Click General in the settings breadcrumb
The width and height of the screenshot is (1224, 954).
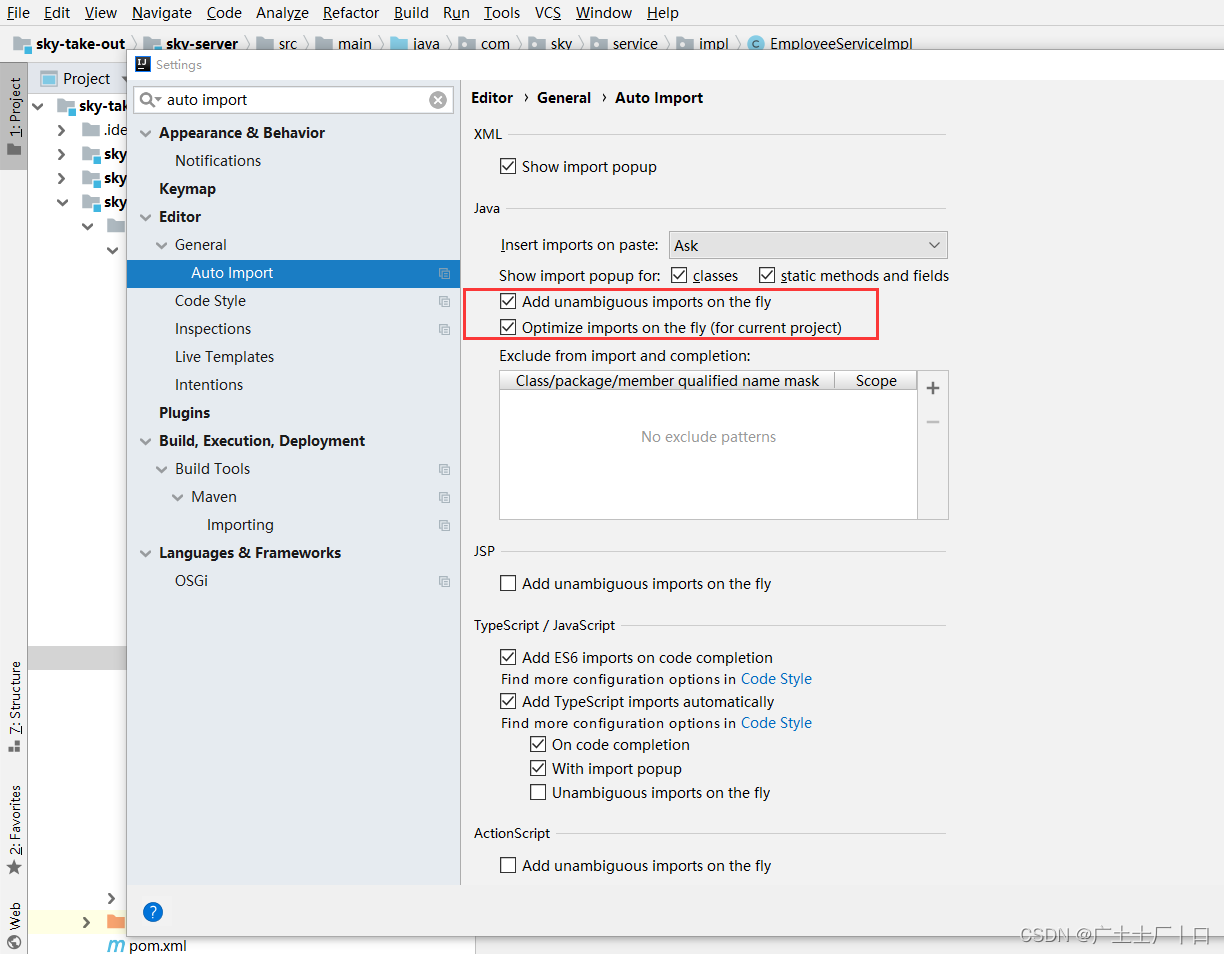(x=564, y=98)
